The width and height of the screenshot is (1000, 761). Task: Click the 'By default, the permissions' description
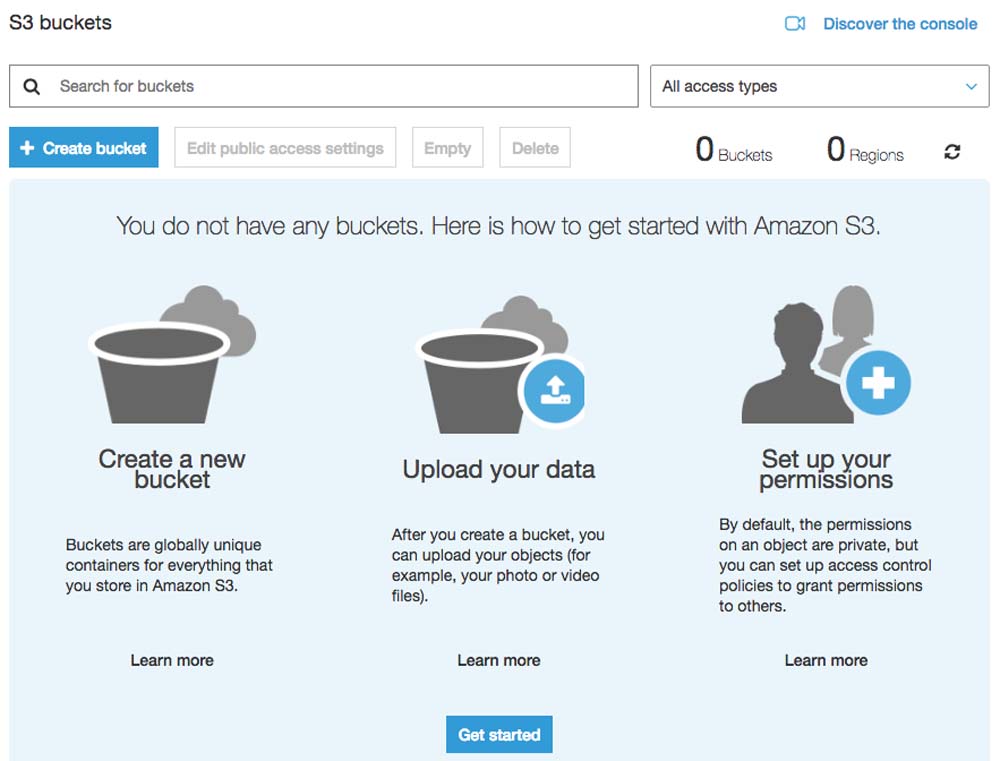point(825,565)
